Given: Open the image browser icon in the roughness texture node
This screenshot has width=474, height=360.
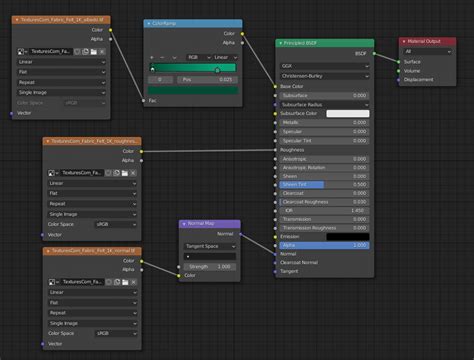Looking at the screenshot, I should (53, 173).
